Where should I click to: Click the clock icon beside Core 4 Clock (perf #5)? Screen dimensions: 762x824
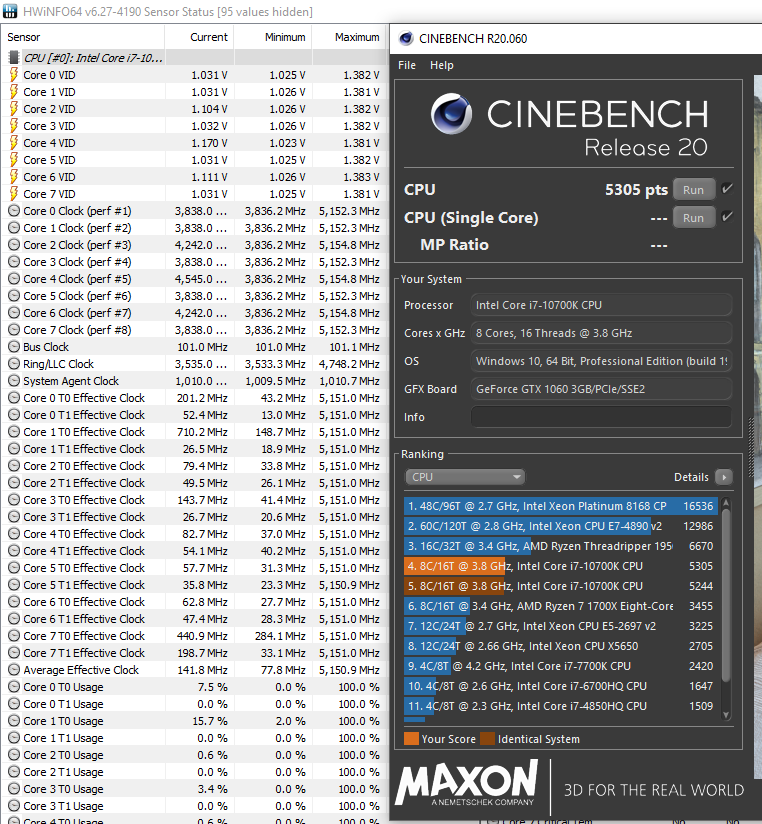[14, 279]
